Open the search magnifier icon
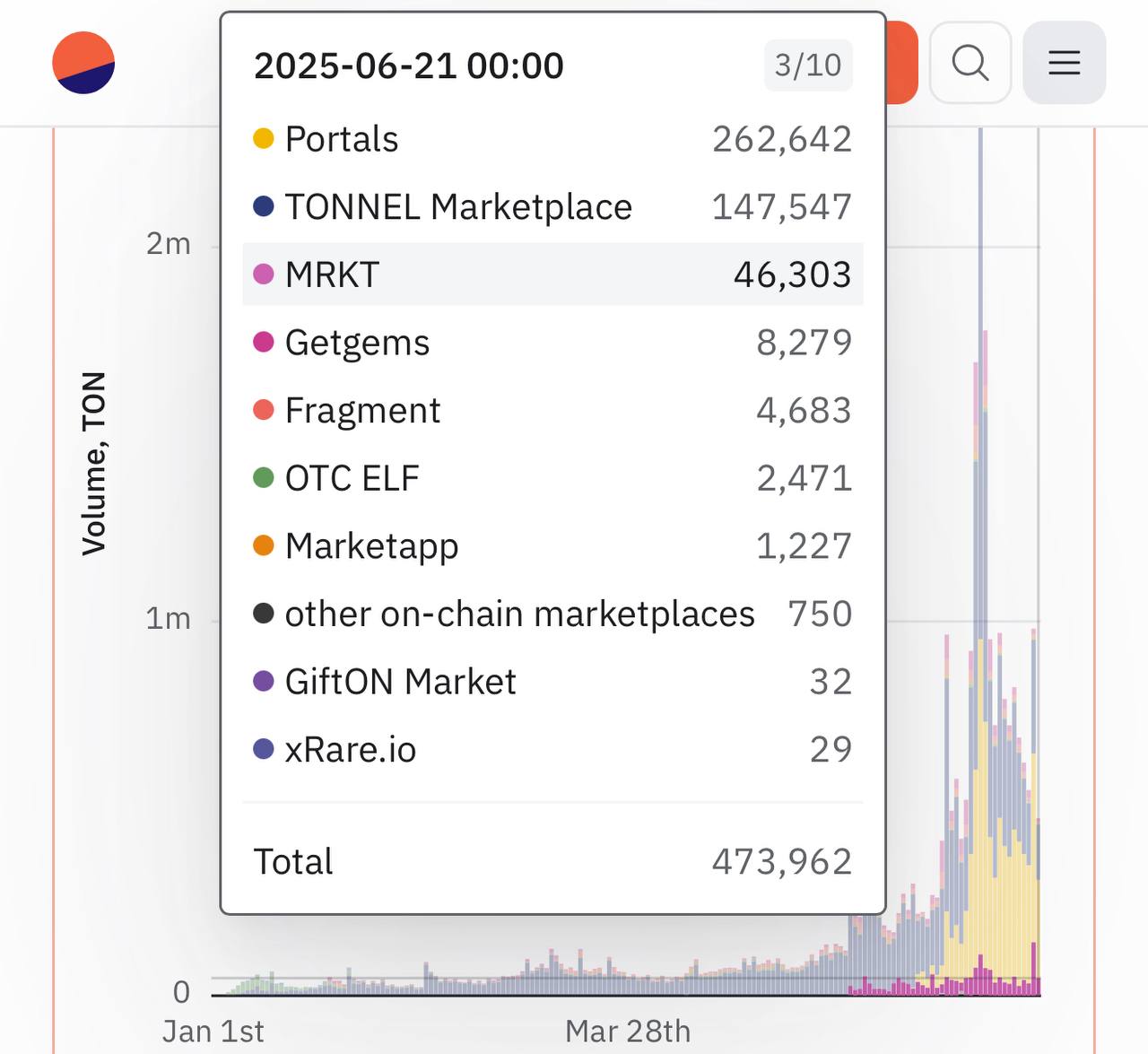The height and width of the screenshot is (1054, 1148). click(x=970, y=63)
